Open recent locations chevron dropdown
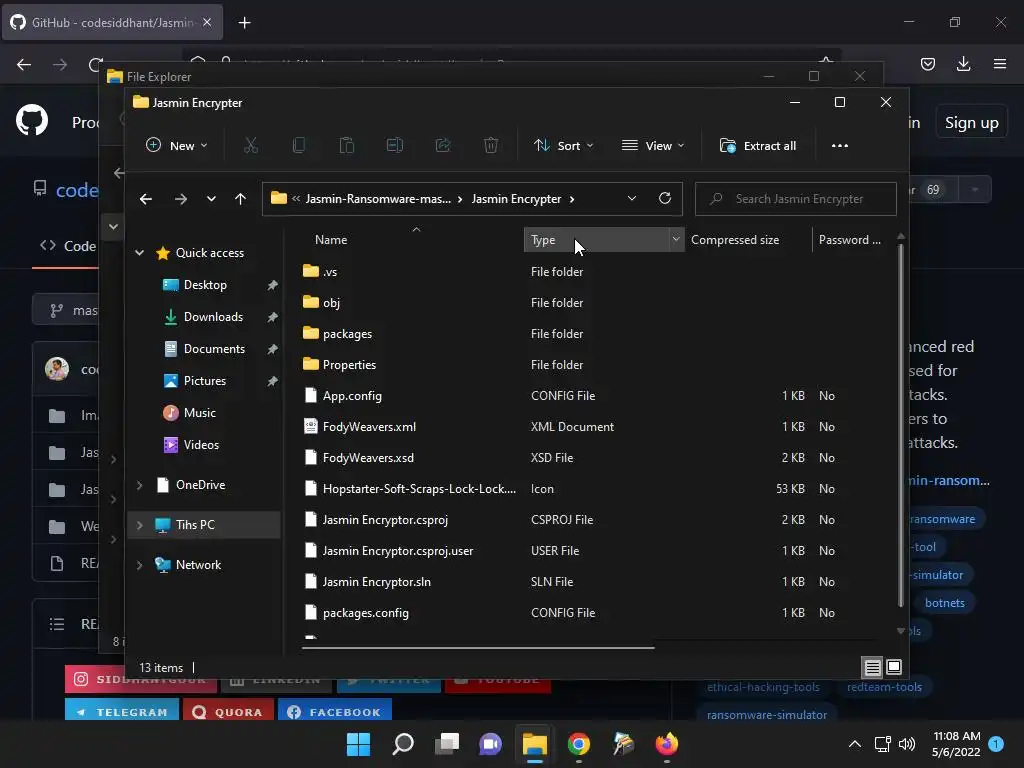Viewport: 1024px width, 768px height. click(211, 199)
